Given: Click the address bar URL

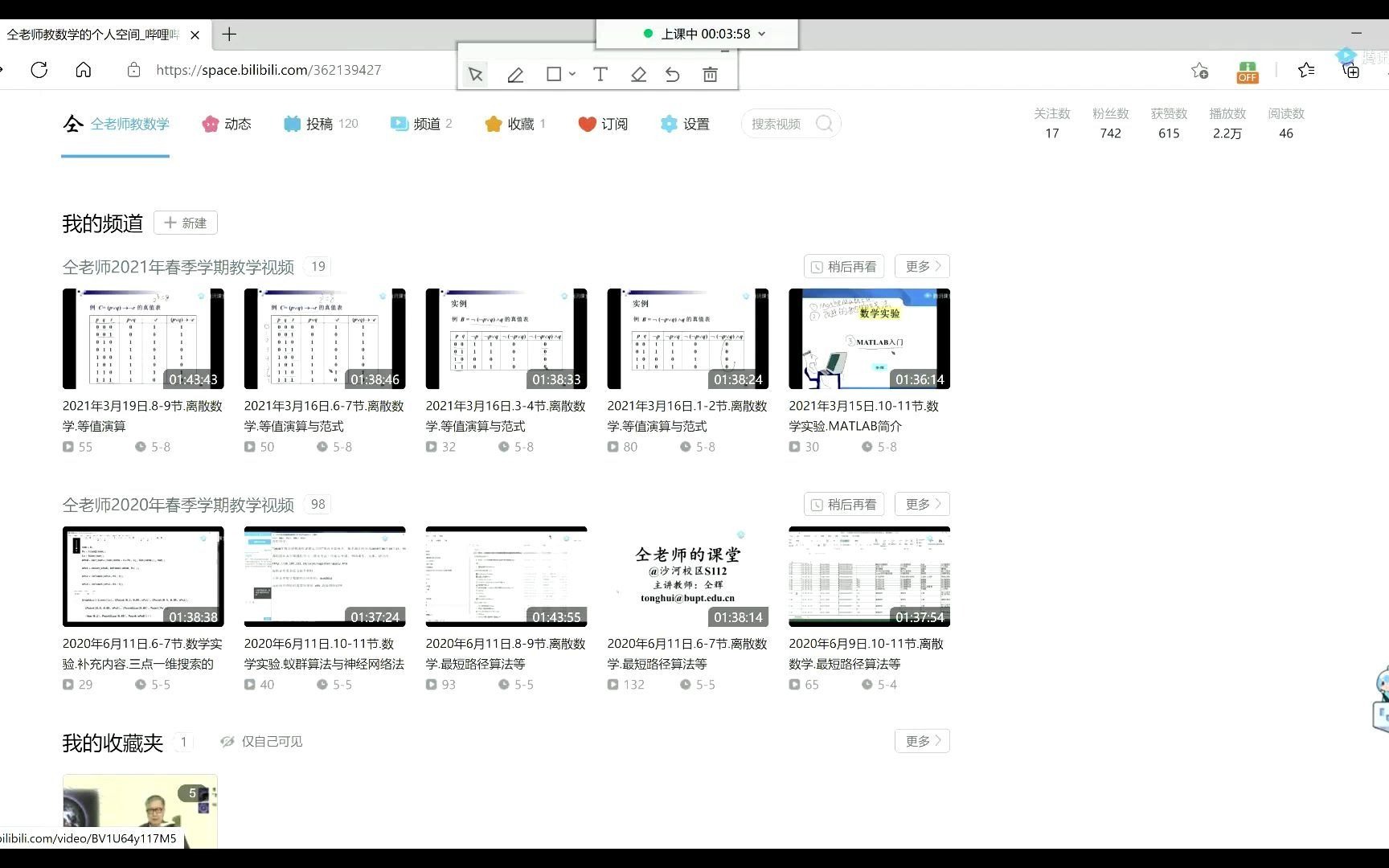Looking at the screenshot, I should [x=268, y=70].
